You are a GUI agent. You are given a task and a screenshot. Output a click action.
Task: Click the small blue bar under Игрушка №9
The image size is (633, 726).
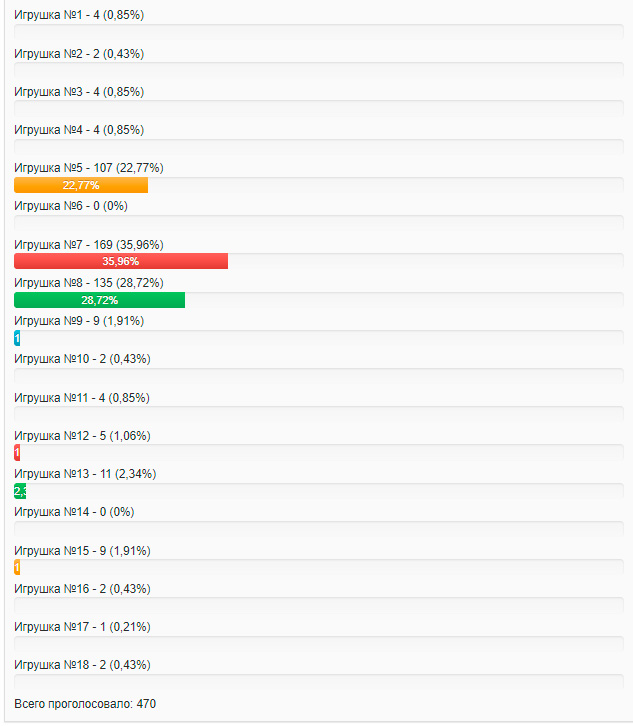point(17,338)
